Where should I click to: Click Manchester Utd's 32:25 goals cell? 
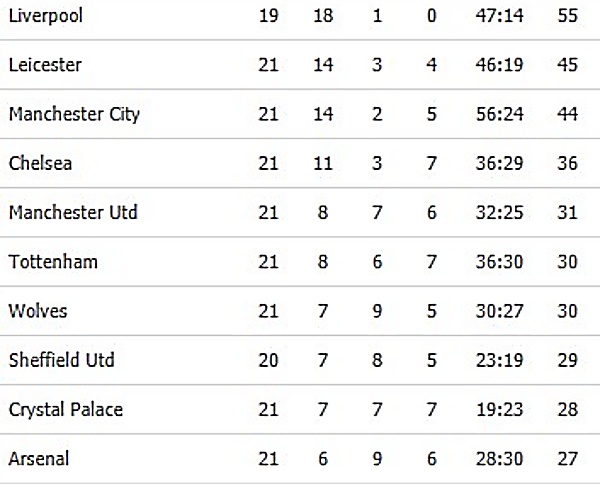click(x=499, y=212)
